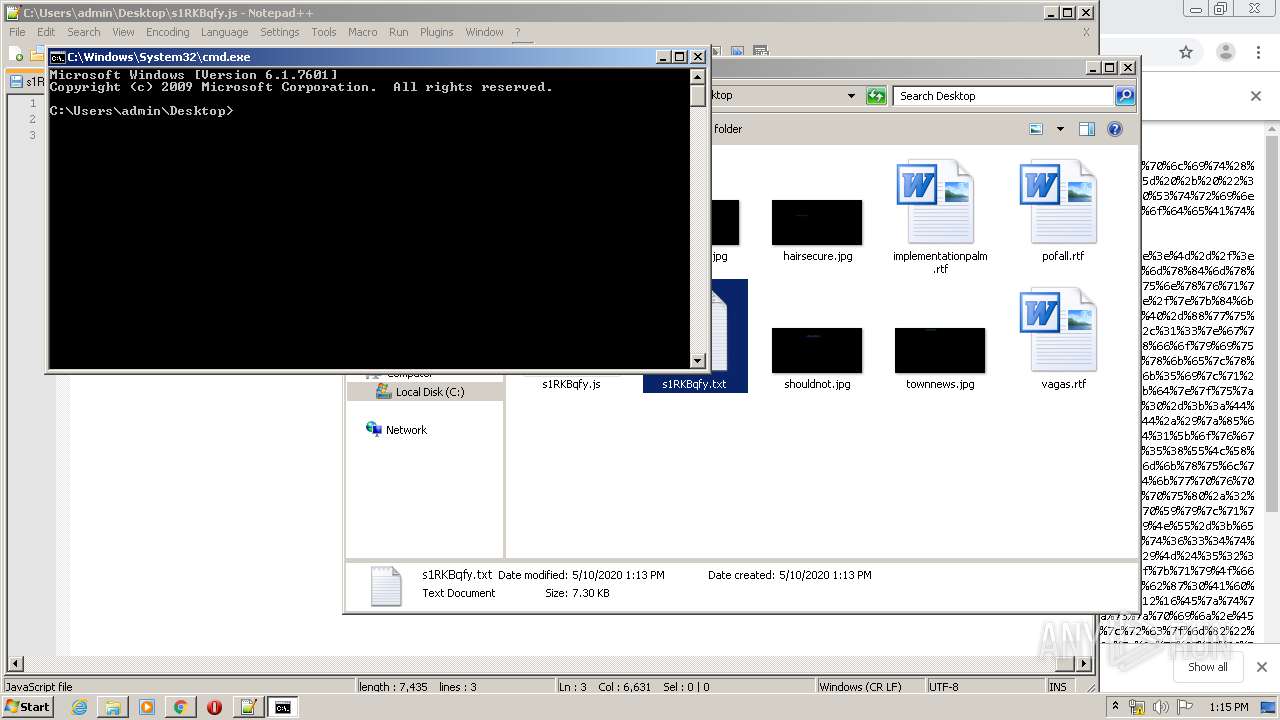
Task: Select the implementationpalm.rtf file icon
Action: [x=935, y=201]
